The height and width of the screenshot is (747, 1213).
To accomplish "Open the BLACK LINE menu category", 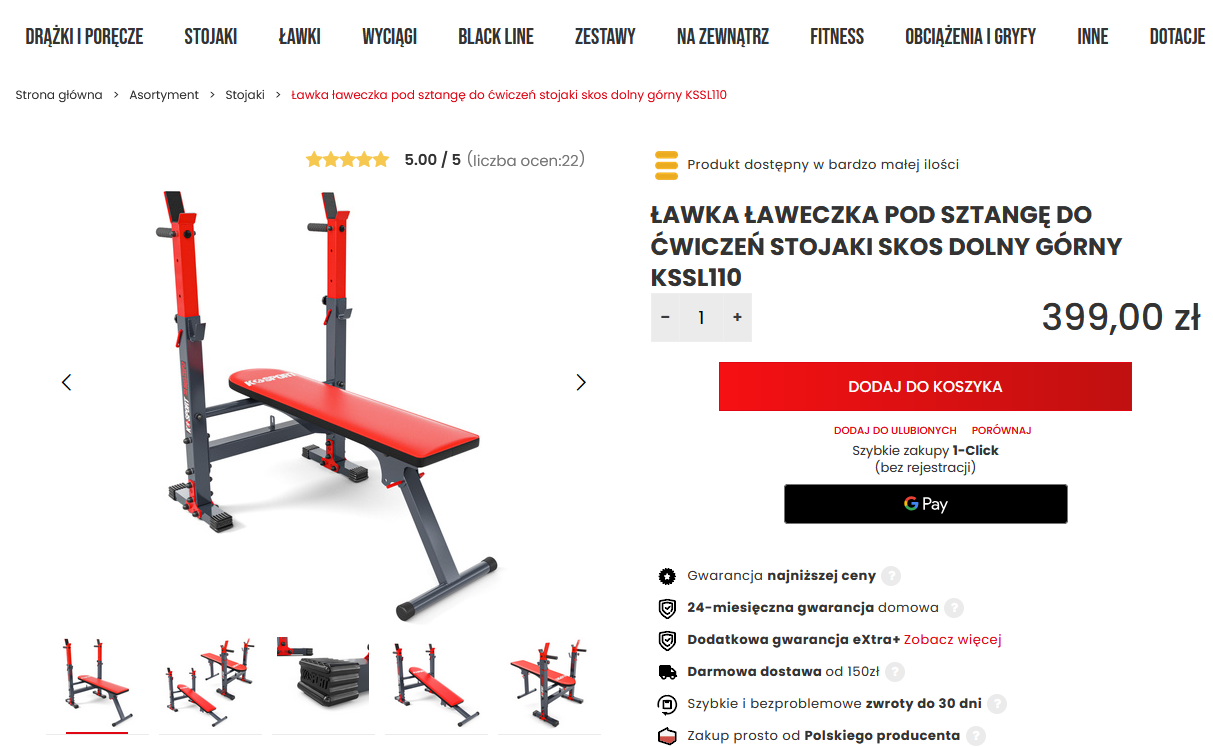I will [x=496, y=37].
